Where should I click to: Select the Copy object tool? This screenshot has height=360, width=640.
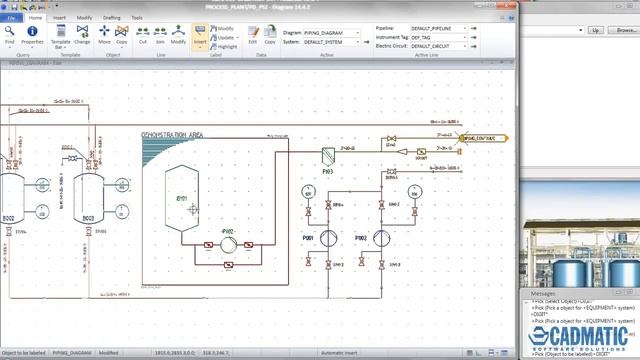click(122, 35)
